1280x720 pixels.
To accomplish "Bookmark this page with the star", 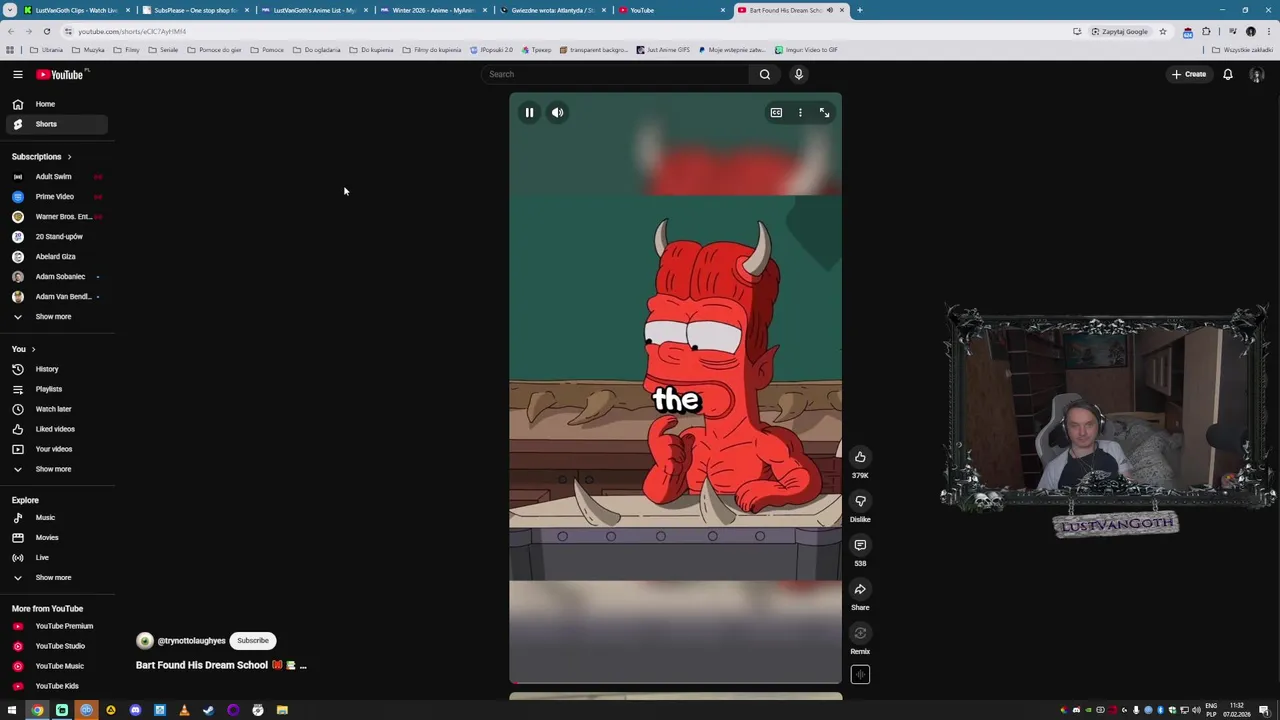I will [x=1162, y=32].
